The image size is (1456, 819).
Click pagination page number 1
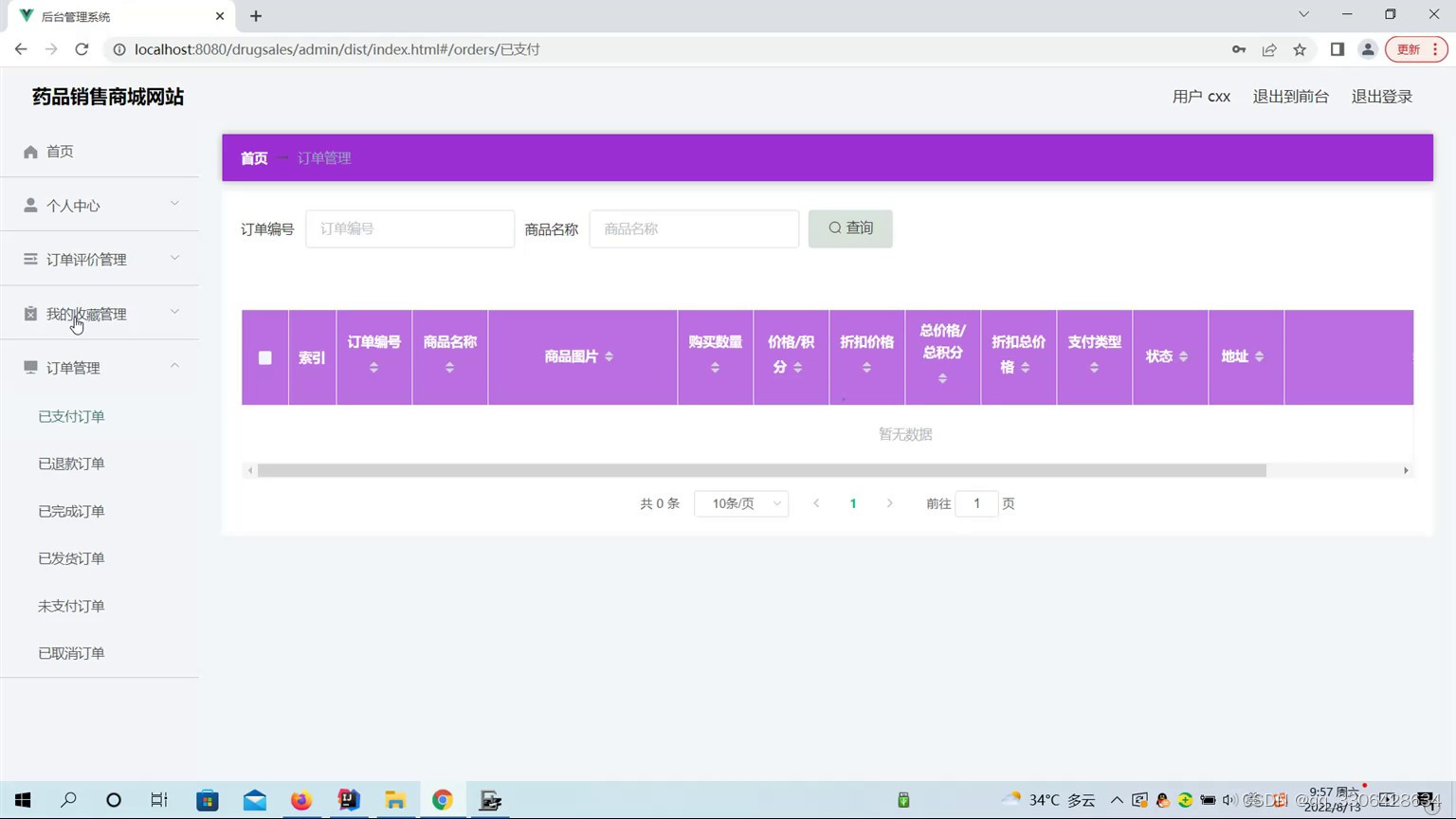pos(853,503)
